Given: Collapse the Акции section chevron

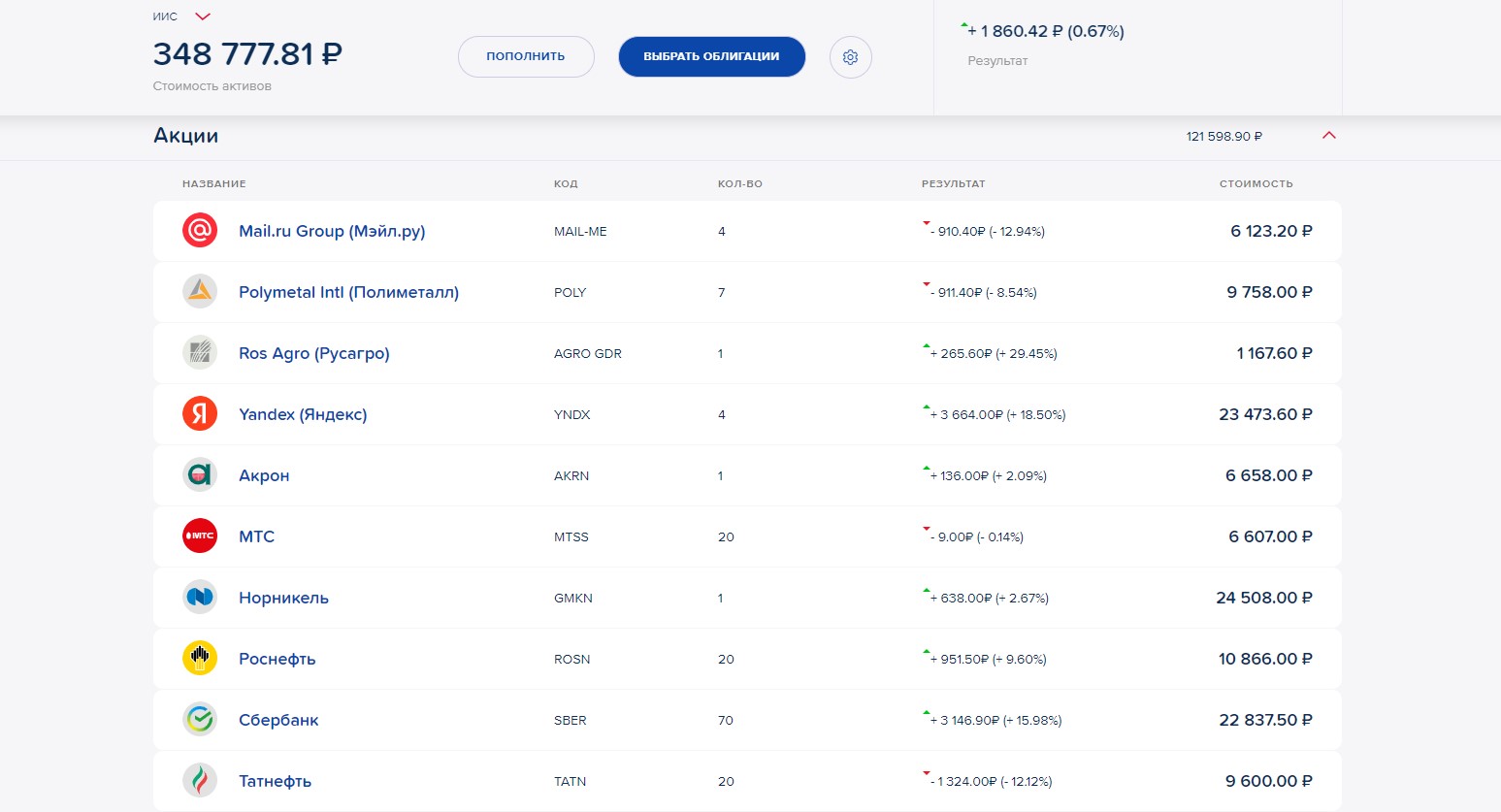Looking at the screenshot, I should [1329, 136].
